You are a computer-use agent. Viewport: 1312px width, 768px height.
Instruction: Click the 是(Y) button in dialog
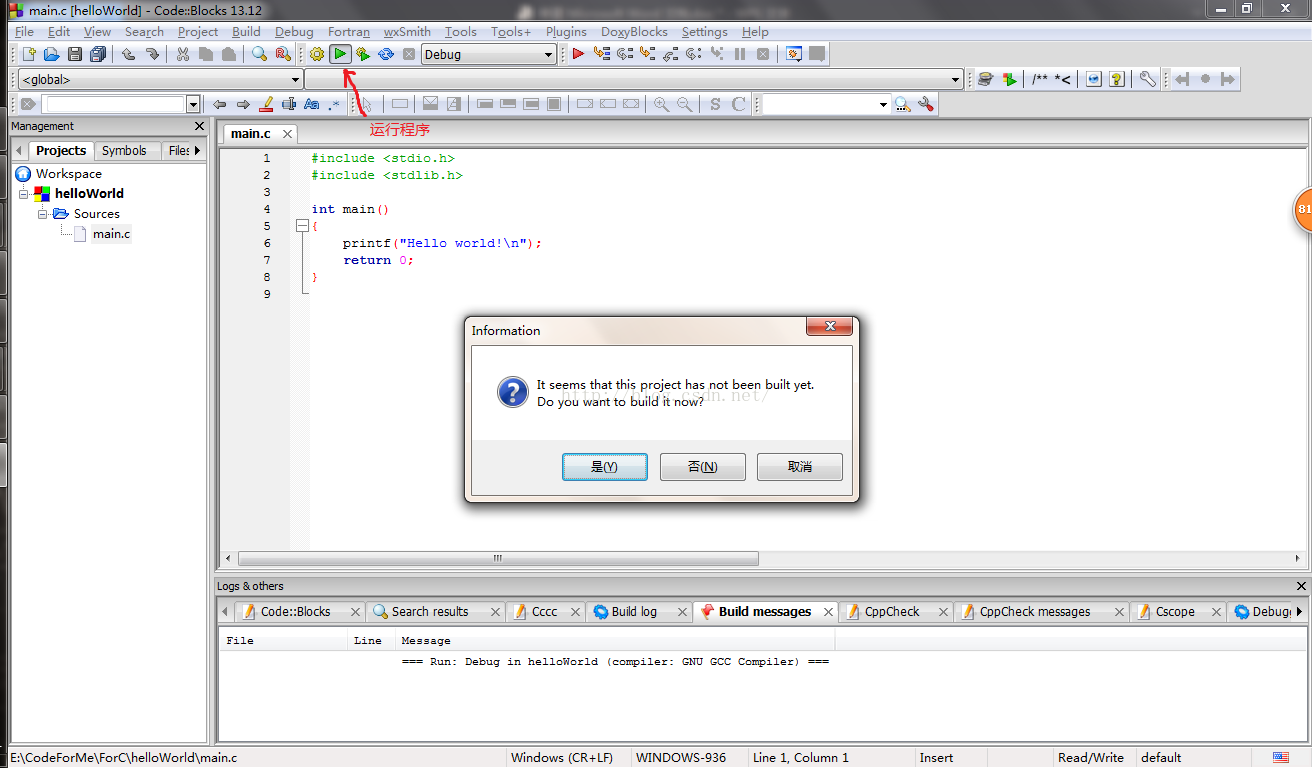coord(604,467)
